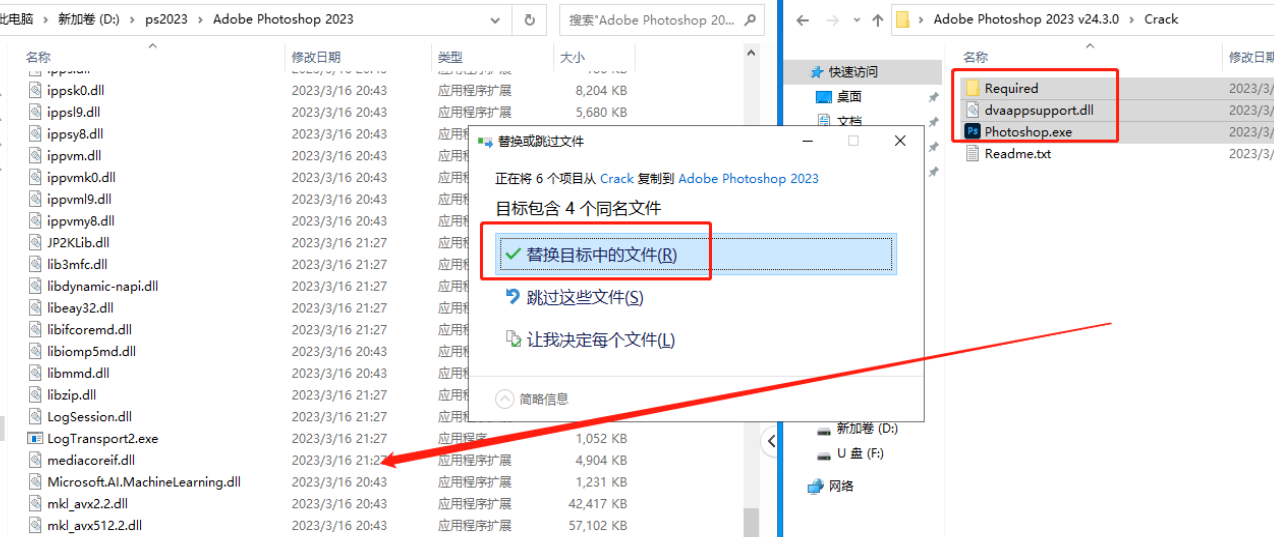Select the Photoshop.exe file icon

(972, 132)
